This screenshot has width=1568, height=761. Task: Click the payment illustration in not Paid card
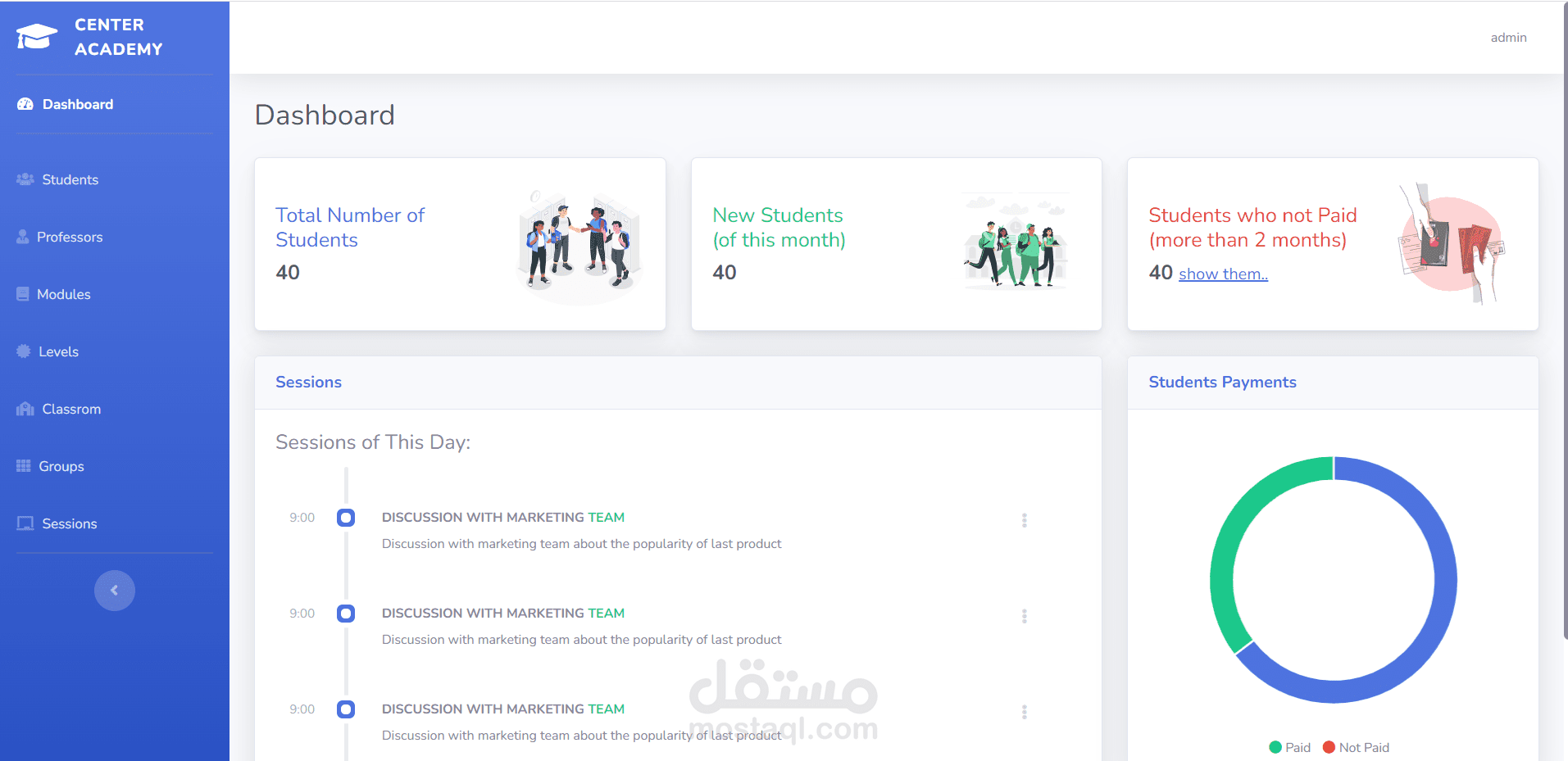pos(1452,244)
